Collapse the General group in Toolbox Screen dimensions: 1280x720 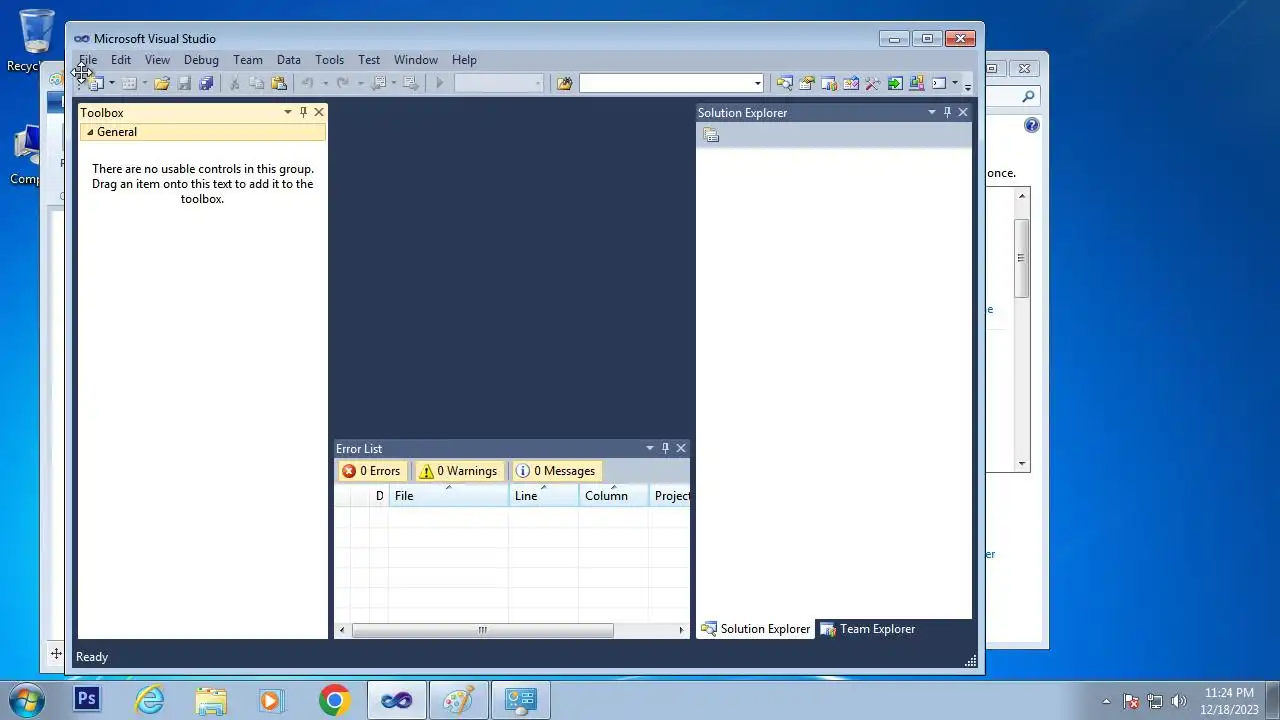(x=90, y=132)
